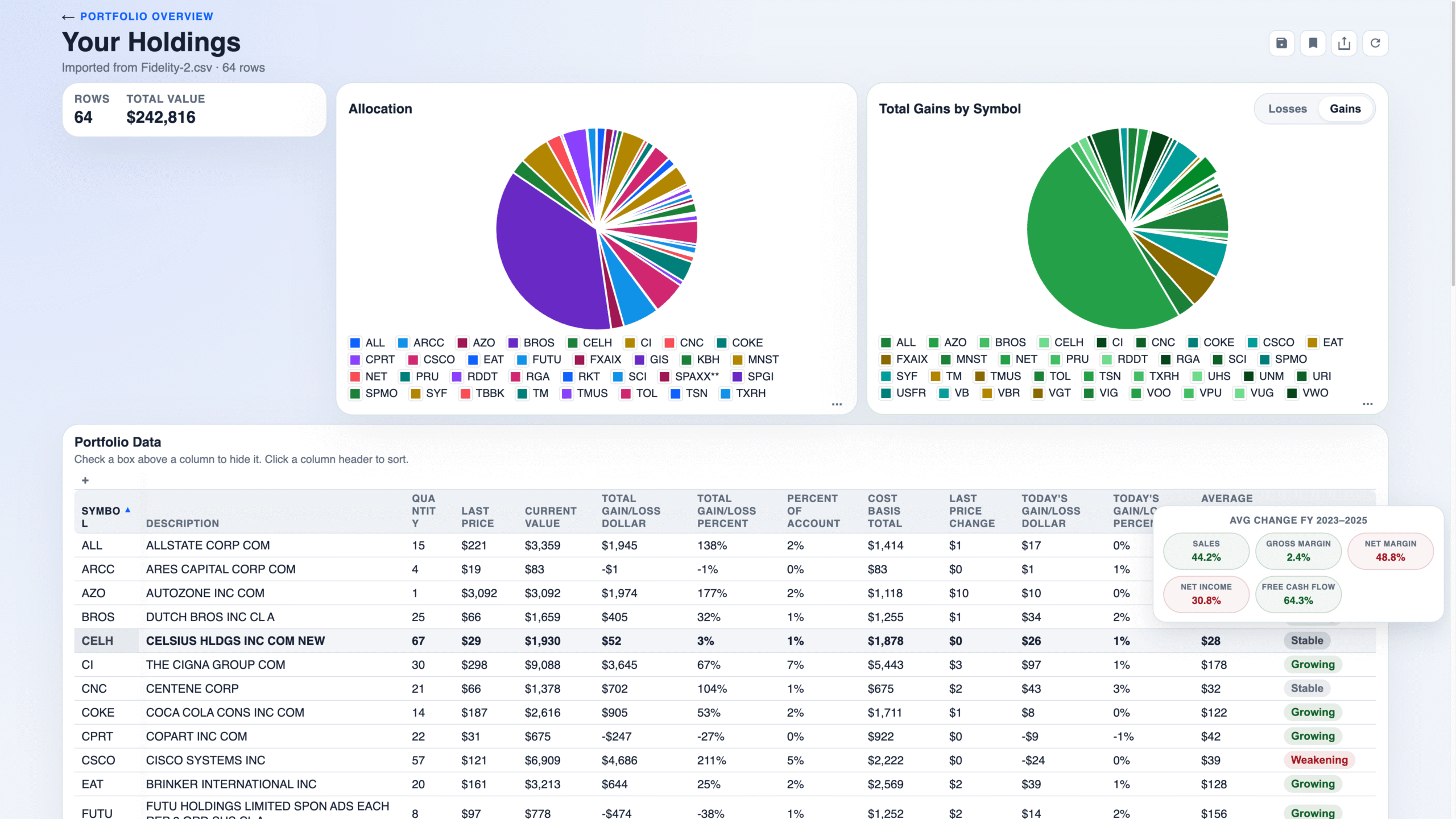The image size is (1456, 819).
Task: Click the Gross Margin 2.4% chip
Action: click(x=1298, y=551)
